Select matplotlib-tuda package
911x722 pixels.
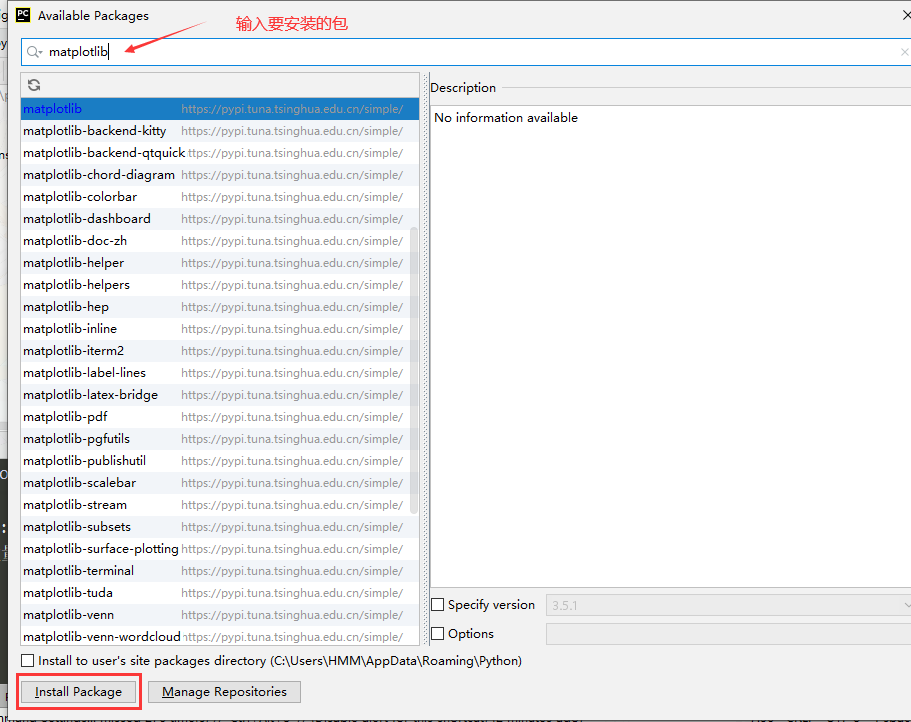220,593
